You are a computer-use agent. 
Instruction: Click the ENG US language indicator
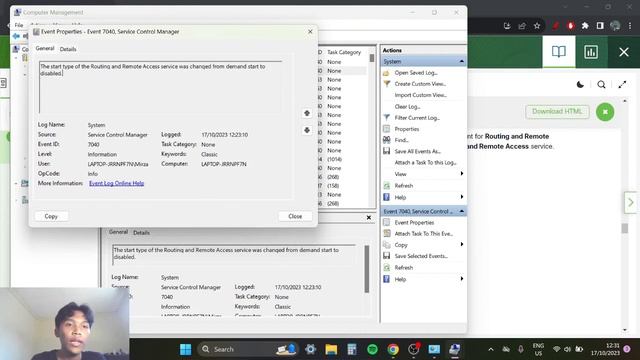click(538, 349)
